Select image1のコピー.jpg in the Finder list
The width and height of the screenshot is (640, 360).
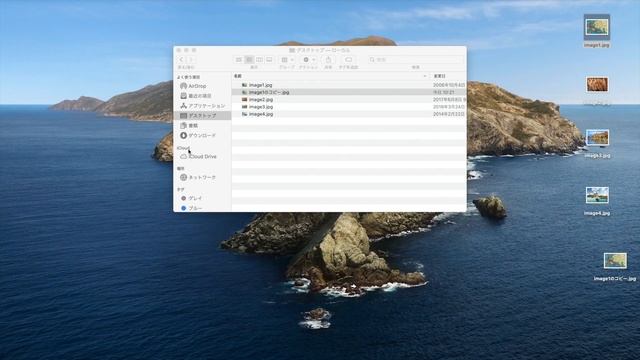coord(349,92)
